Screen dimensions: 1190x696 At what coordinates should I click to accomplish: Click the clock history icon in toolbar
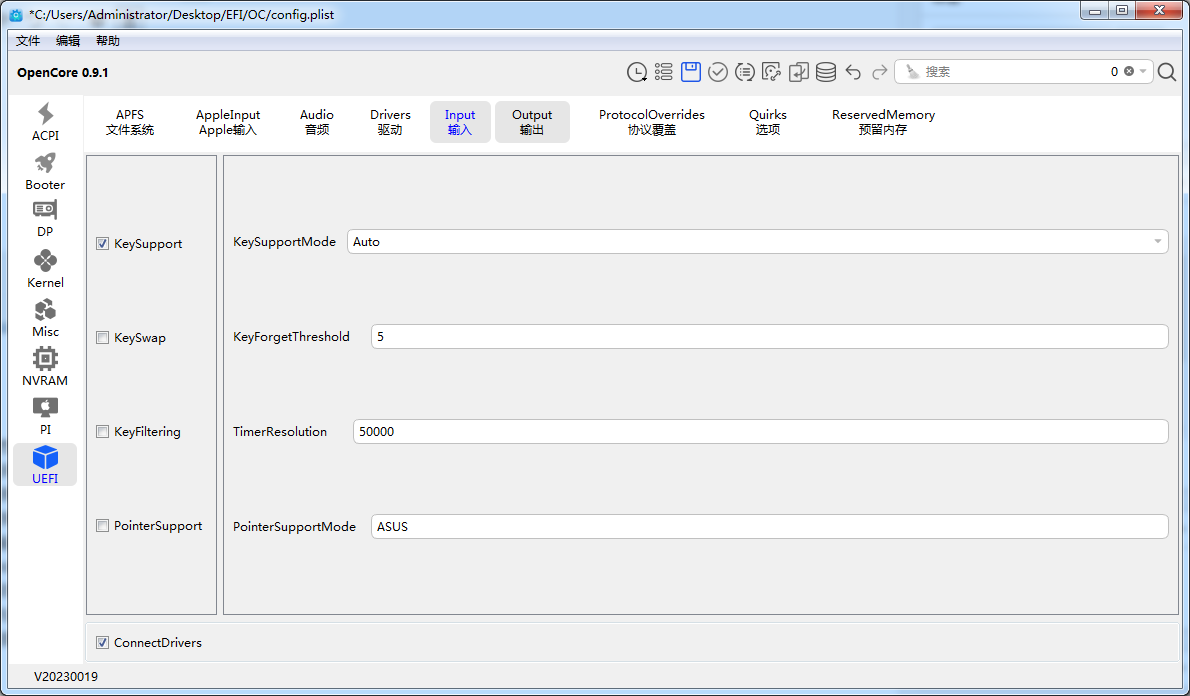coord(637,72)
